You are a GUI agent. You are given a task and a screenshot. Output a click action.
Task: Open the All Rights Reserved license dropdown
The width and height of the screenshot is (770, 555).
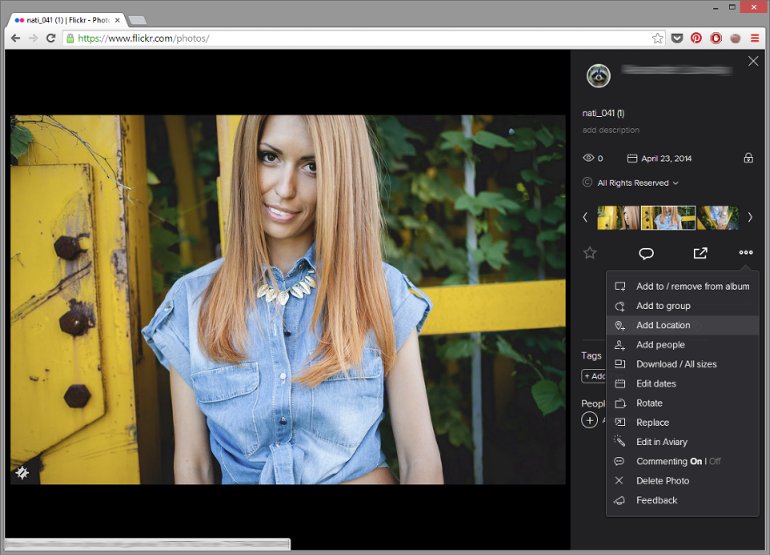[637, 183]
